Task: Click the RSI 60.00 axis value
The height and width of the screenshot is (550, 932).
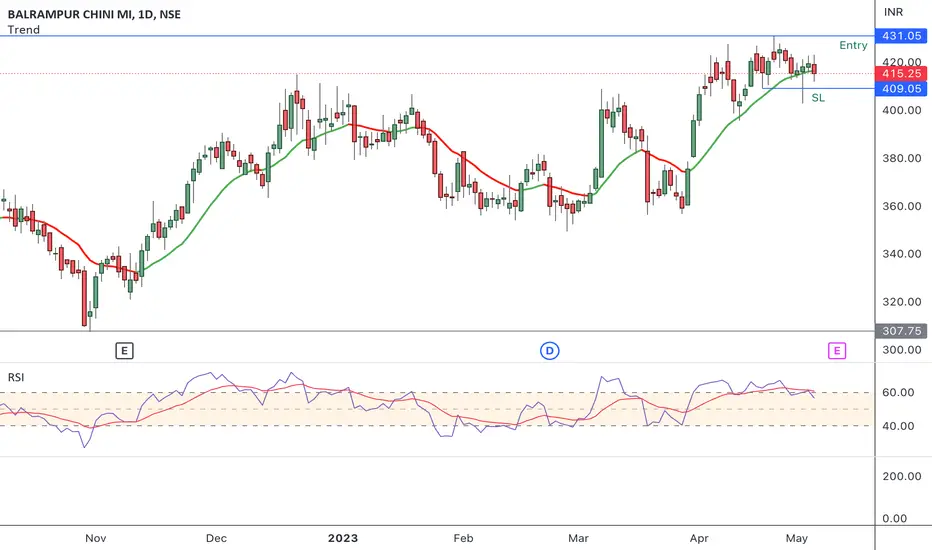Action: pyautogui.click(x=898, y=392)
